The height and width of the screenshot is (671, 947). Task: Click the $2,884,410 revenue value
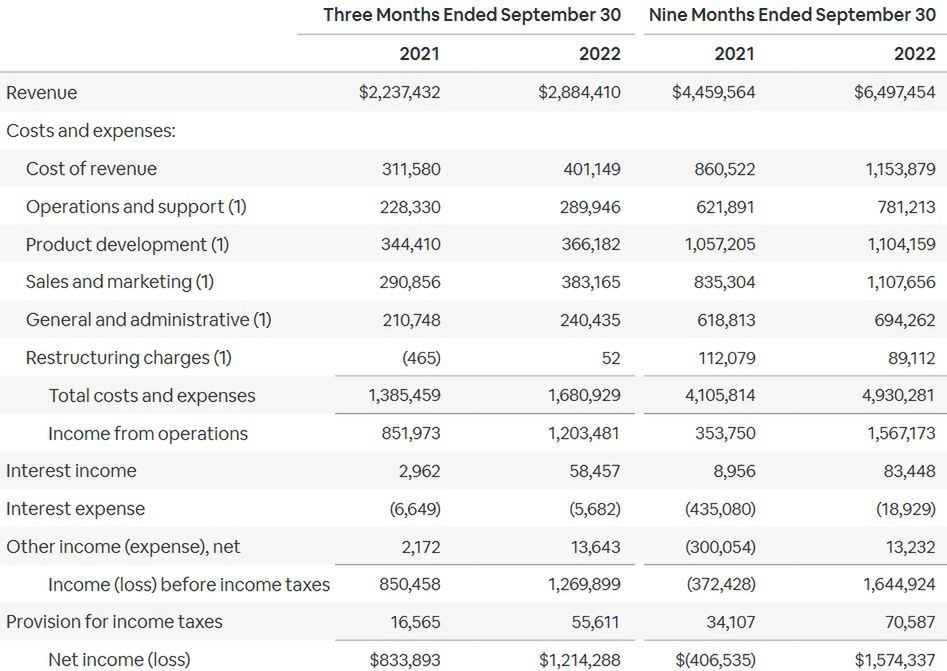pos(579,92)
